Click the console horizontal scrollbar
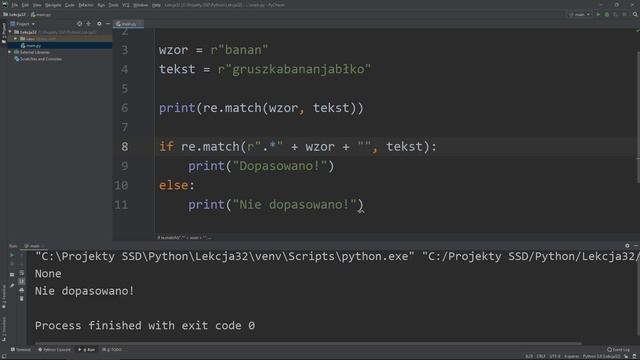Image resolution: width=640 pixels, height=360 pixels. point(308,343)
